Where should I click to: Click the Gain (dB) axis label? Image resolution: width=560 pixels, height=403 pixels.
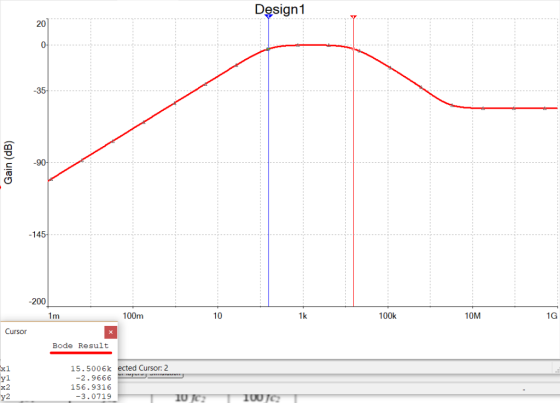coord(8,163)
